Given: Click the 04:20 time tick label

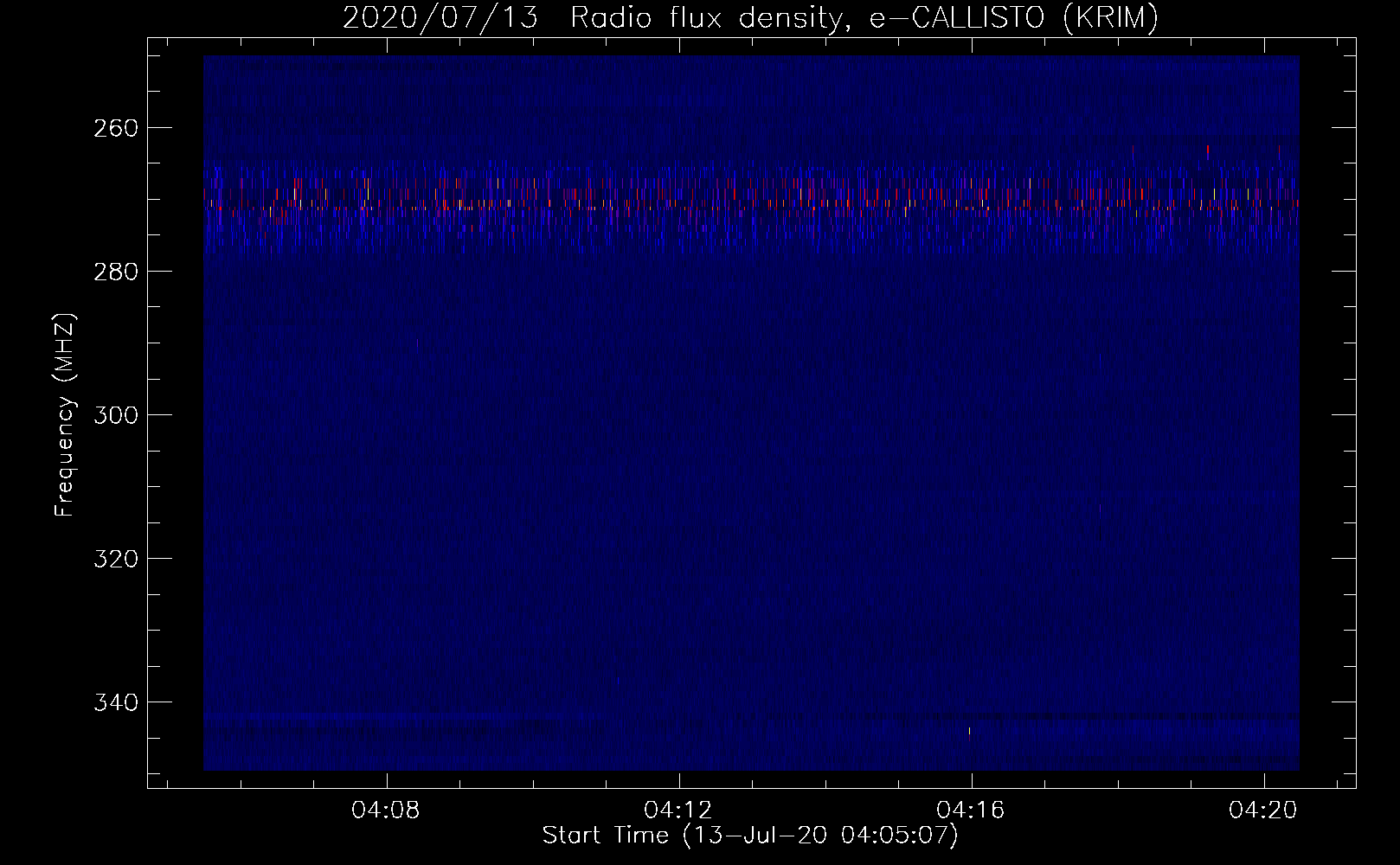Looking at the screenshot, I should coord(1263,811).
